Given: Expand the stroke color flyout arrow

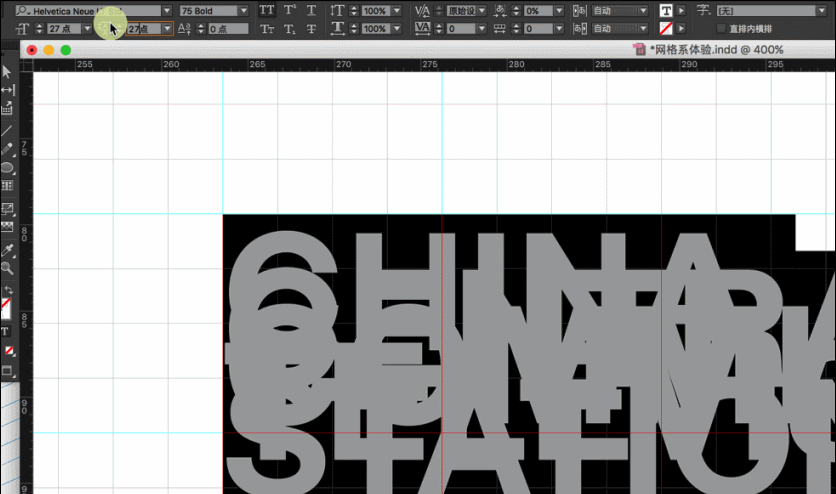Looking at the screenshot, I should coord(681,28).
